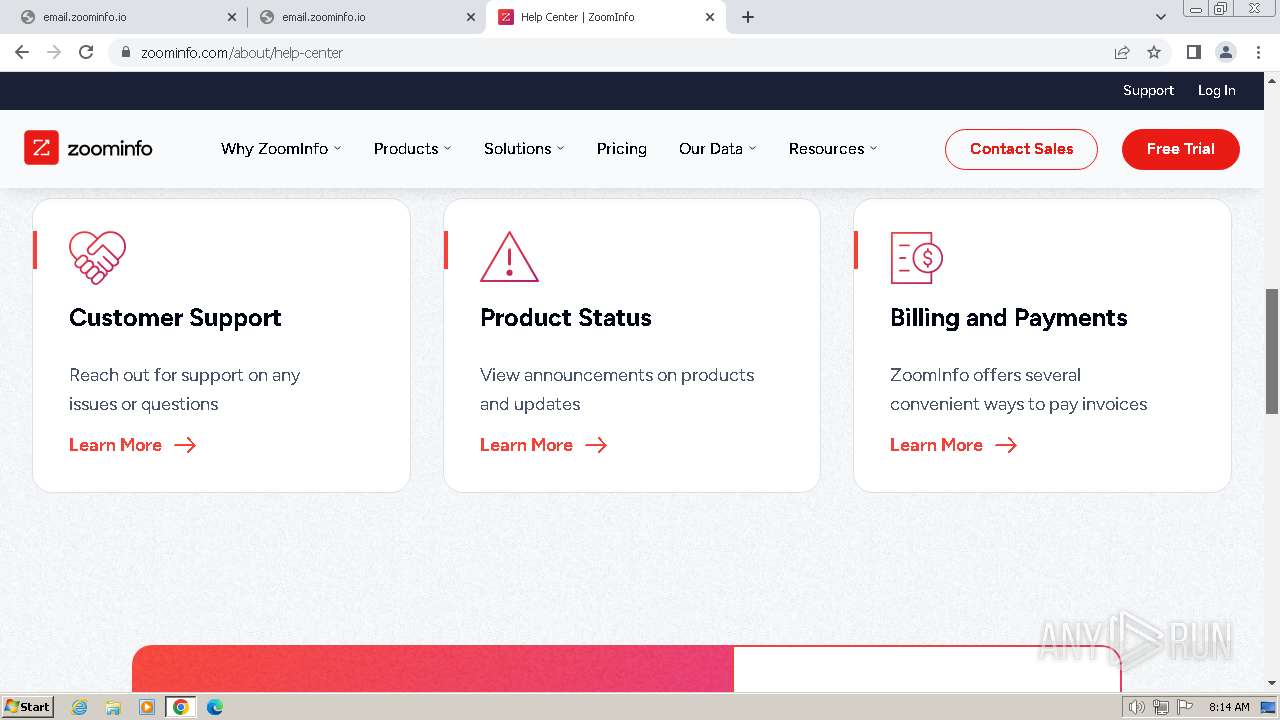Screen dimensions: 1280x720
Task: Select the Help Center | ZoomInfo tab
Action: pos(606,17)
